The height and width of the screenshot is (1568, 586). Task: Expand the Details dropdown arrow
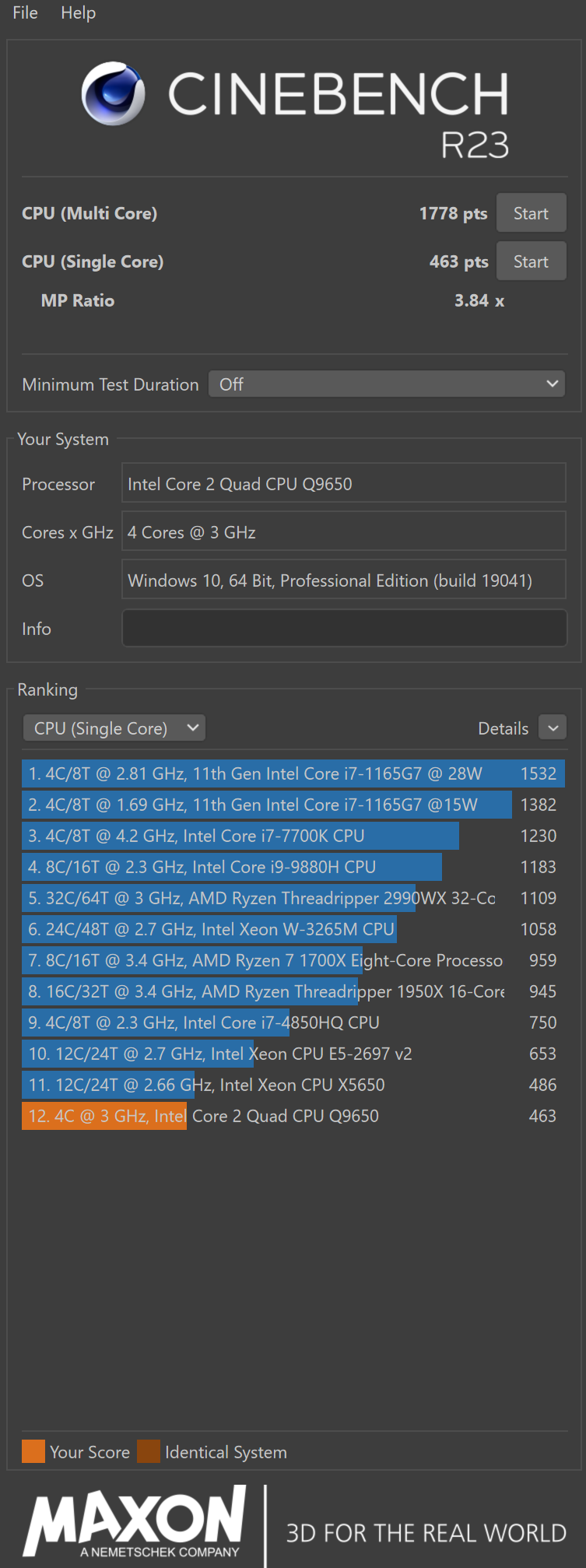point(553,728)
